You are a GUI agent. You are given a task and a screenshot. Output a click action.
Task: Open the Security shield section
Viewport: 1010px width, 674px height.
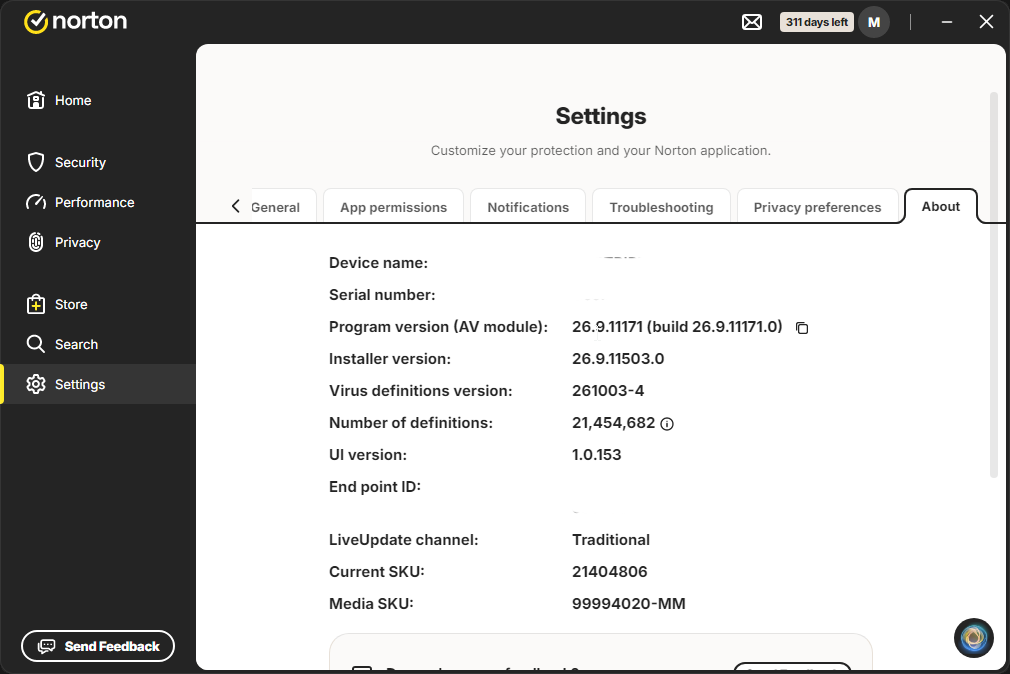(66, 162)
